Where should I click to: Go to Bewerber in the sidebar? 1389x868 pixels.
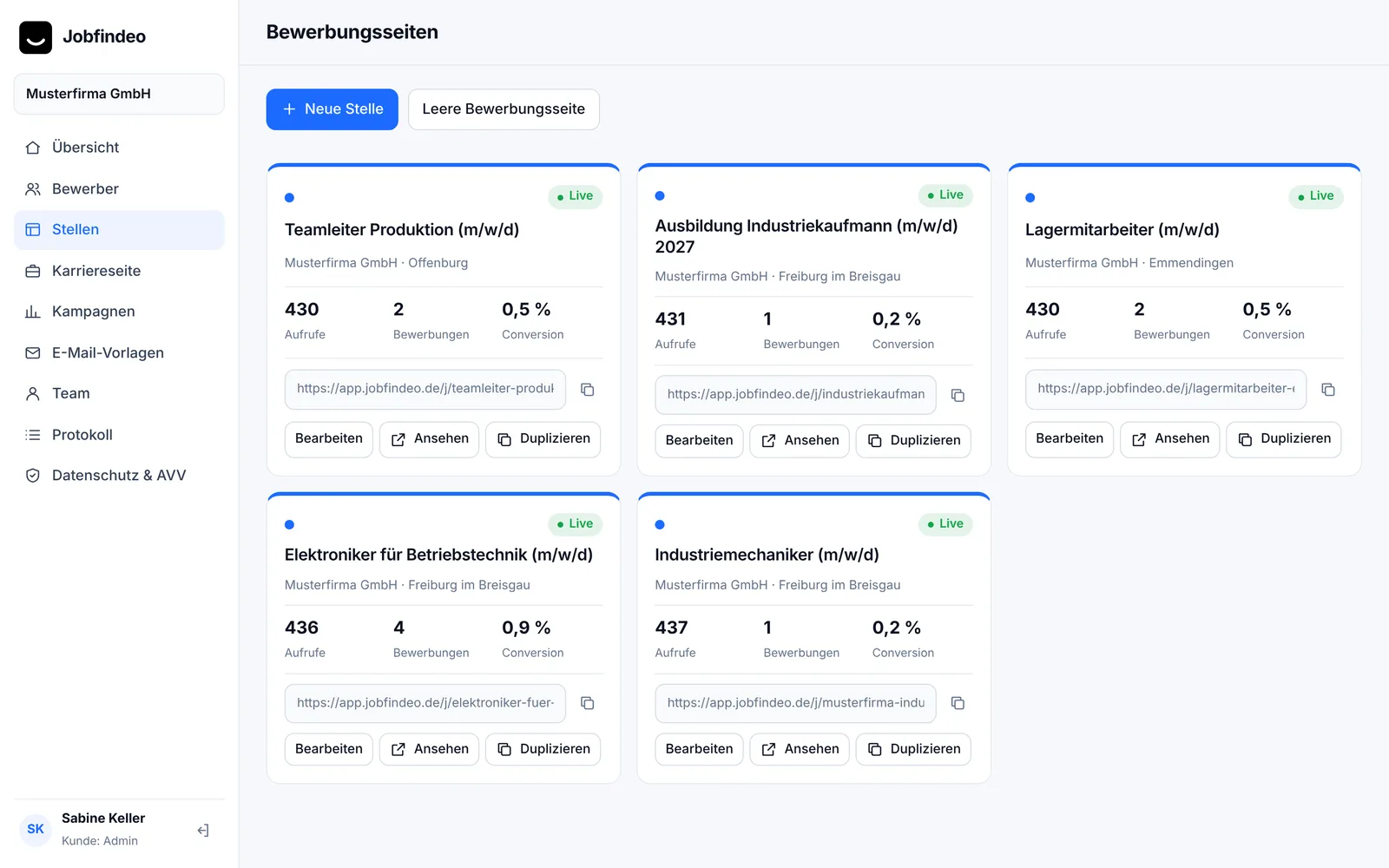tap(119, 189)
